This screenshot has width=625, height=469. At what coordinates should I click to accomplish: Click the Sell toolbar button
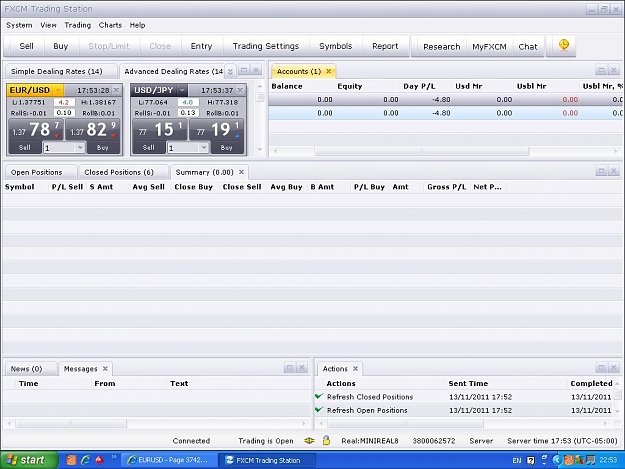coord(26,46)
